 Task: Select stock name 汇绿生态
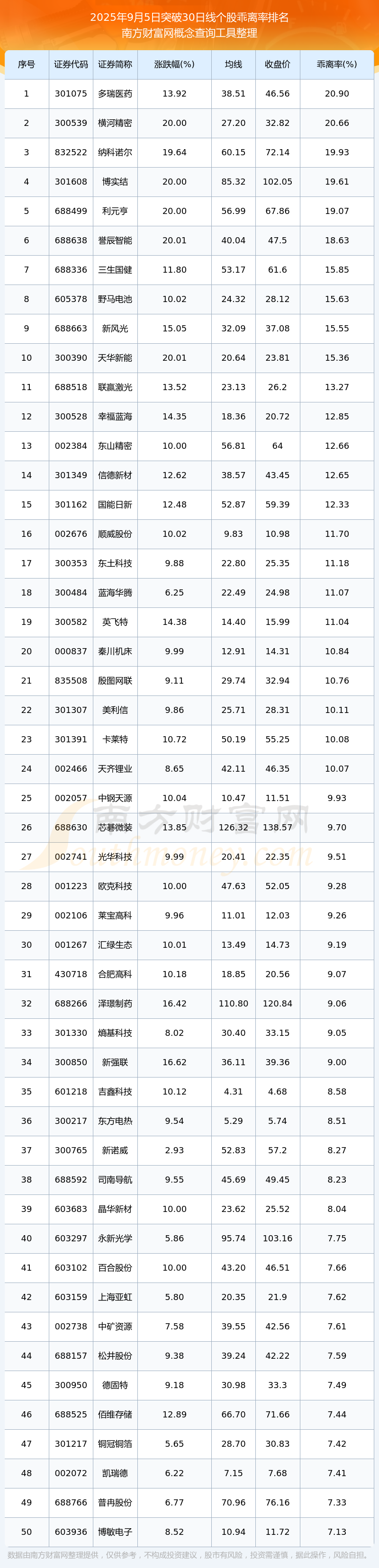115,945
